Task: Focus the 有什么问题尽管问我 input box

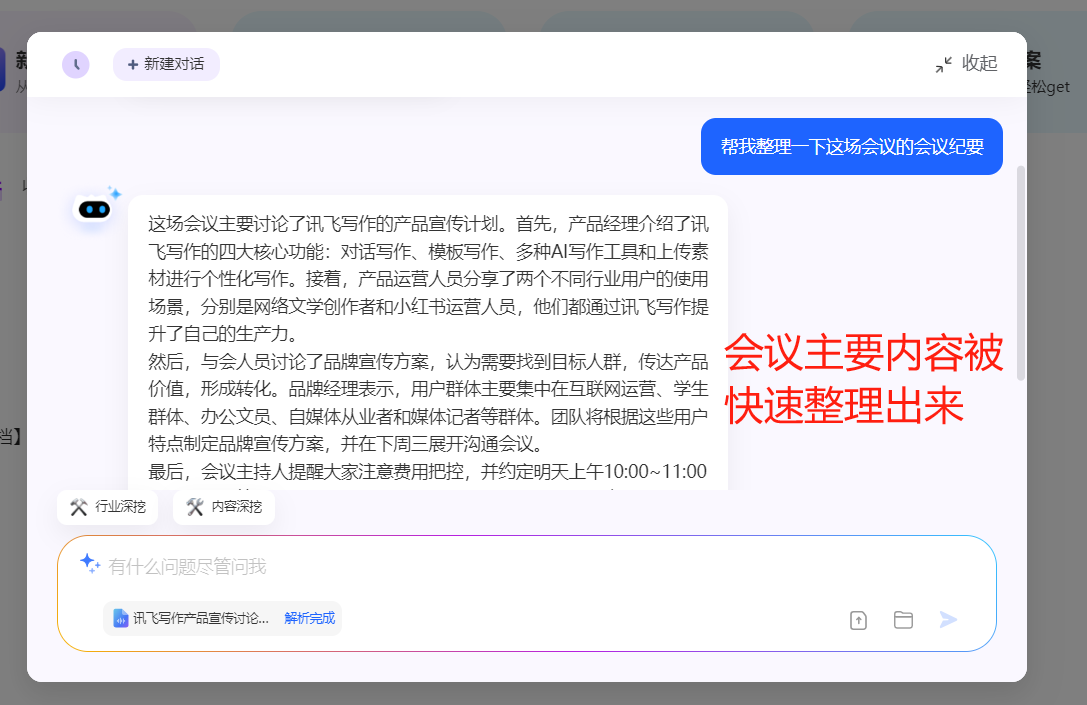Action: pyautogui.click(x=500, y=567)
